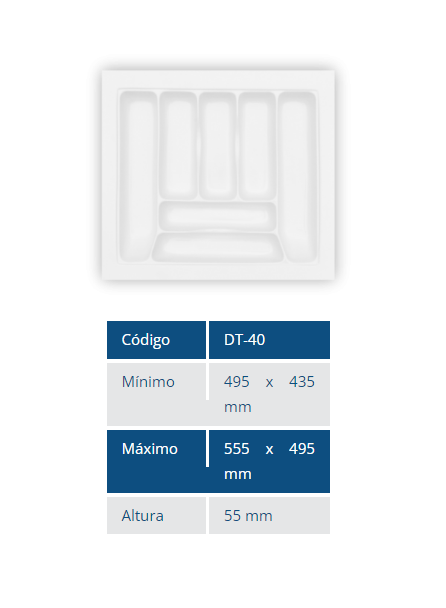446x608 pixels.
Task: Click the white cutlery tray product image
Action: point(218,175)
